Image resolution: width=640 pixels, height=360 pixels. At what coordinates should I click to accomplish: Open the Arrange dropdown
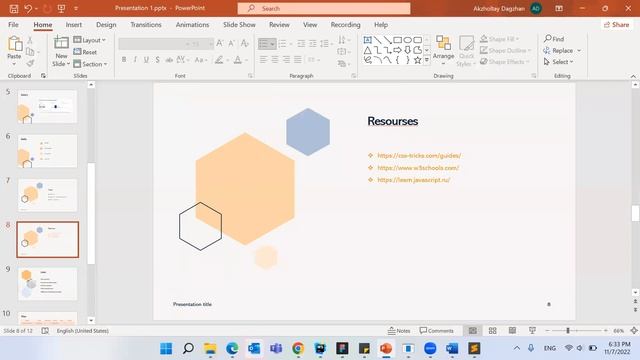(443, 50)
